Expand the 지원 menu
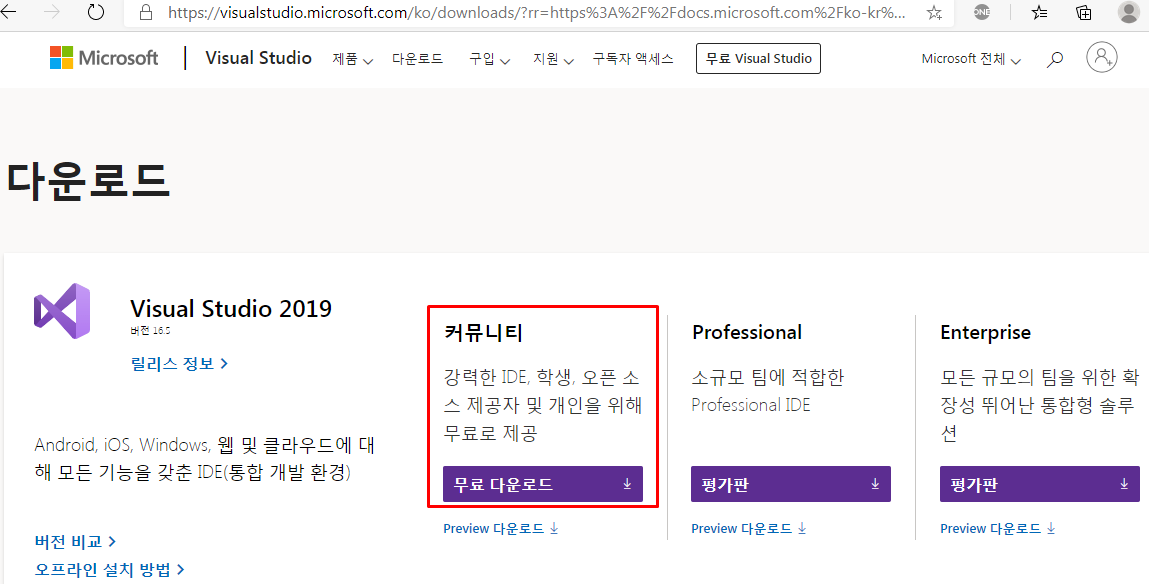This screenshot has width=1149, height=584. pyautogui.click(x=553, y=59)
